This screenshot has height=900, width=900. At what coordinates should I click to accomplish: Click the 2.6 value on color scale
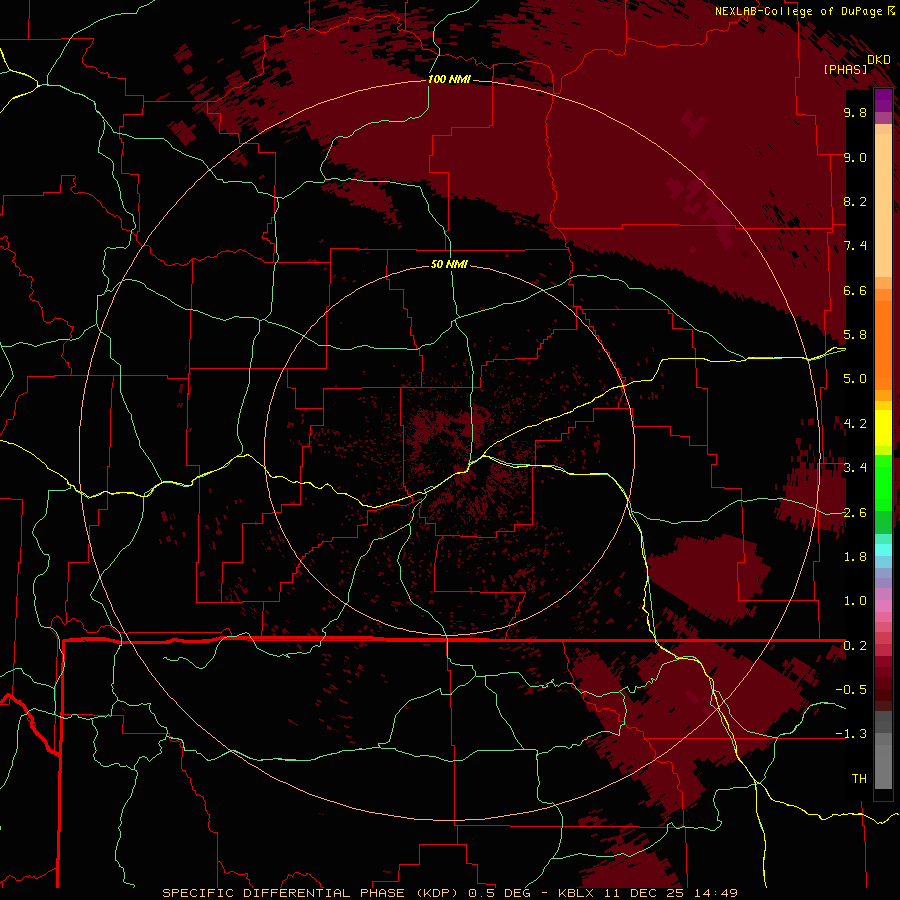tap(855, 513)
